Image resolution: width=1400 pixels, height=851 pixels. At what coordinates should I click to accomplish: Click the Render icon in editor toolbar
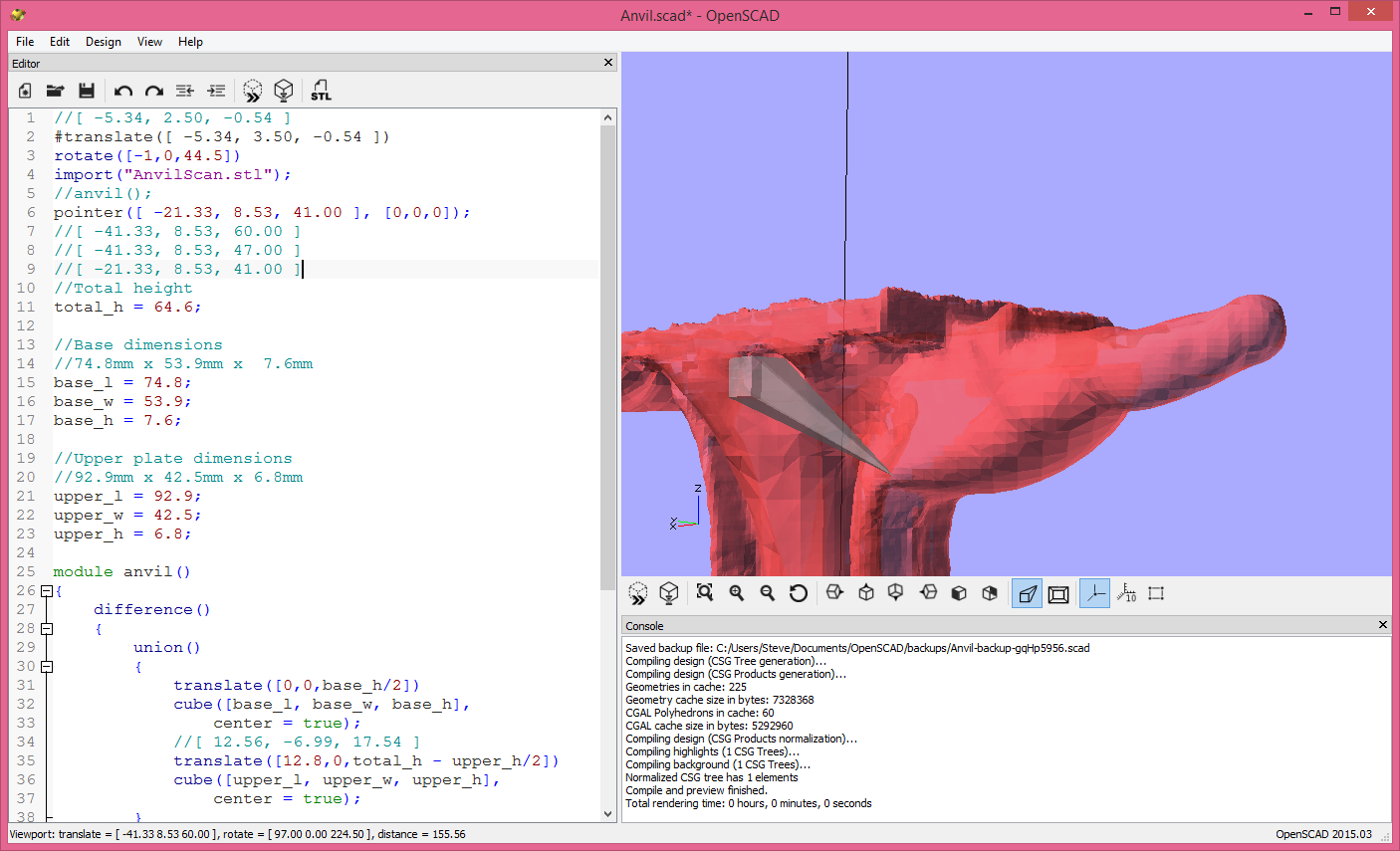tap(284, 91)
